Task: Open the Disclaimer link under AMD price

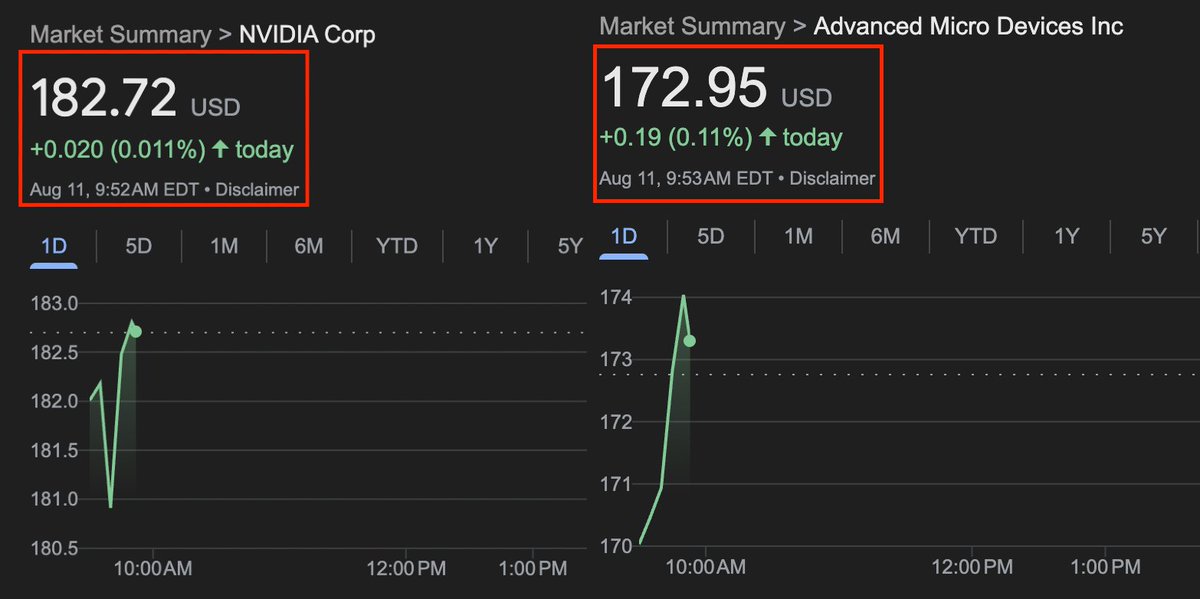Action: click(832, 179)
